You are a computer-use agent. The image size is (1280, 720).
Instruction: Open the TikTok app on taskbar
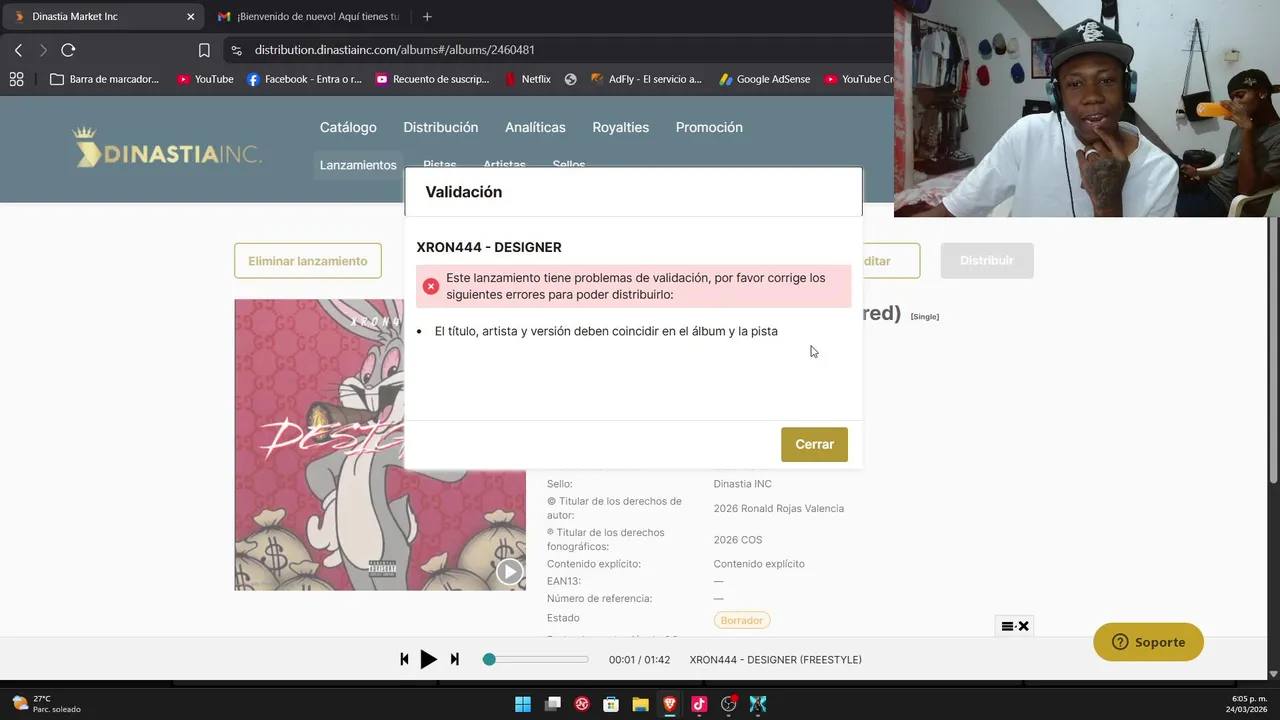click(699, 704)
